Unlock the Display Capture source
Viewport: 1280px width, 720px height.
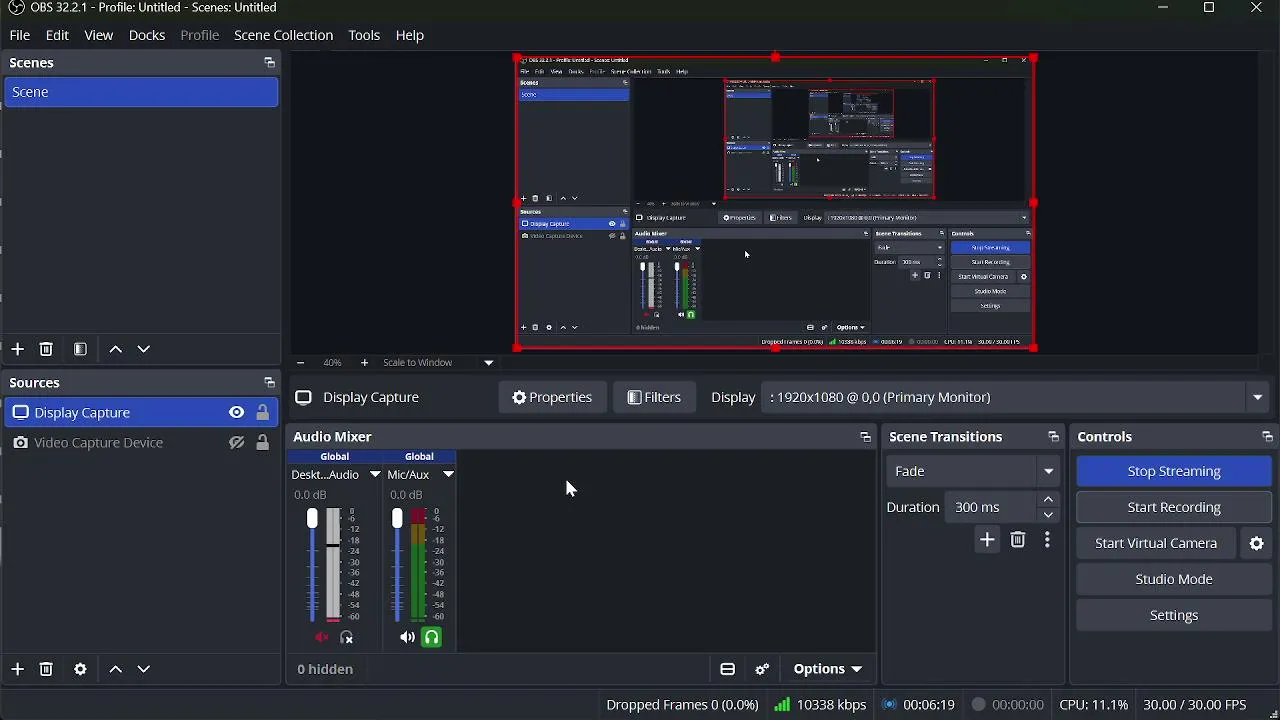tap(263, 413)
